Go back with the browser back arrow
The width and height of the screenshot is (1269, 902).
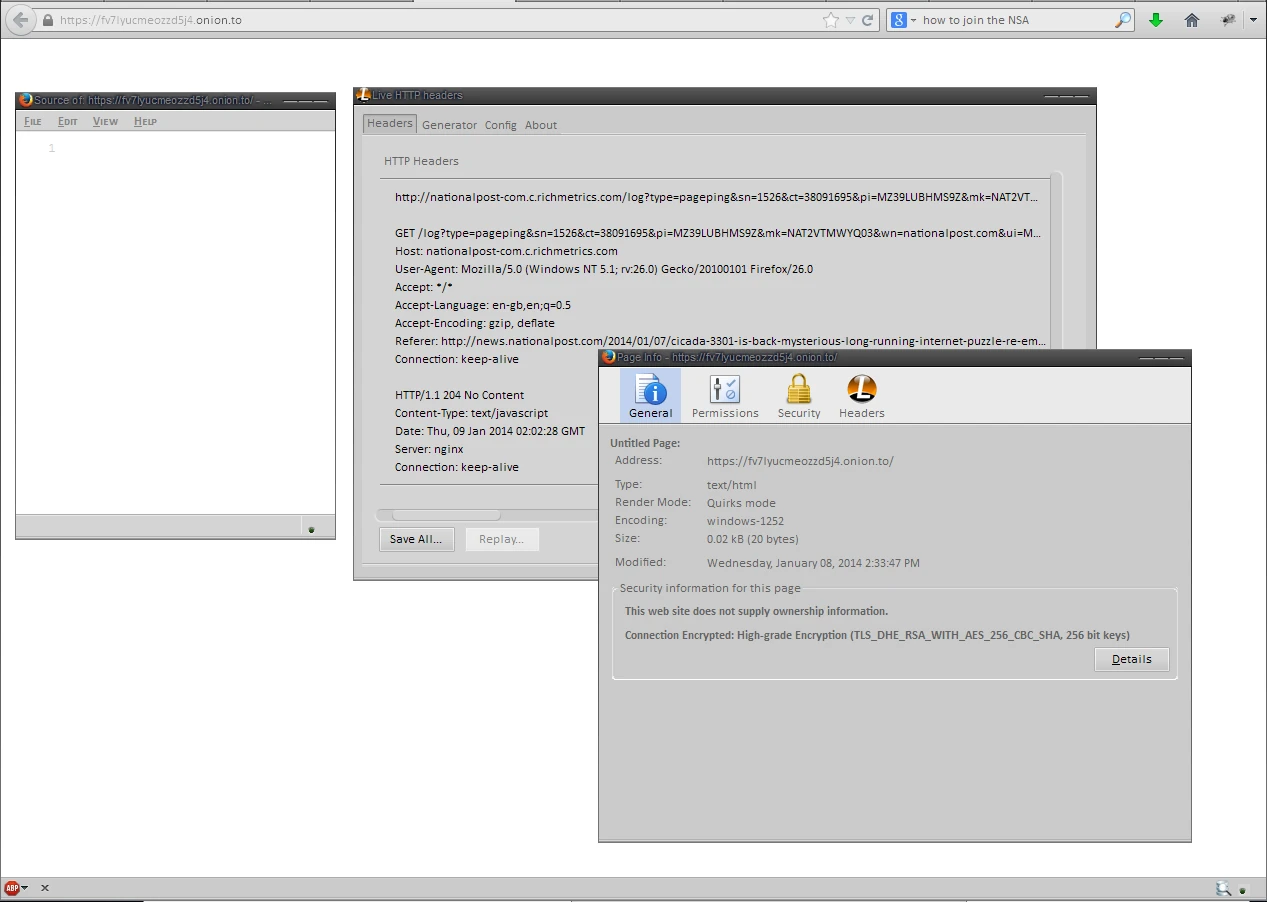point(20,20)
